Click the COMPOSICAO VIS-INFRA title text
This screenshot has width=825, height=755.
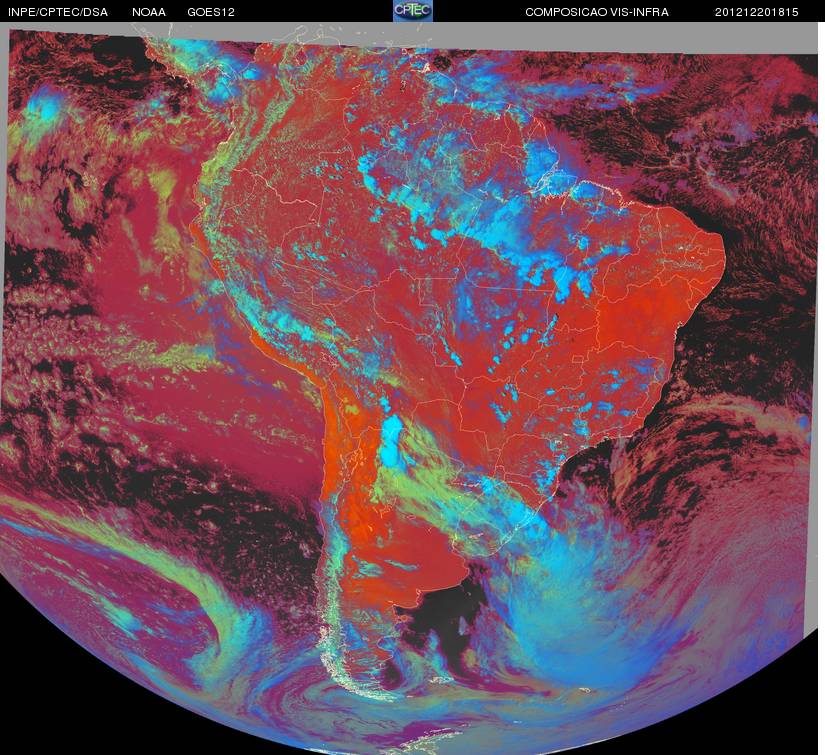click(597, 12)
